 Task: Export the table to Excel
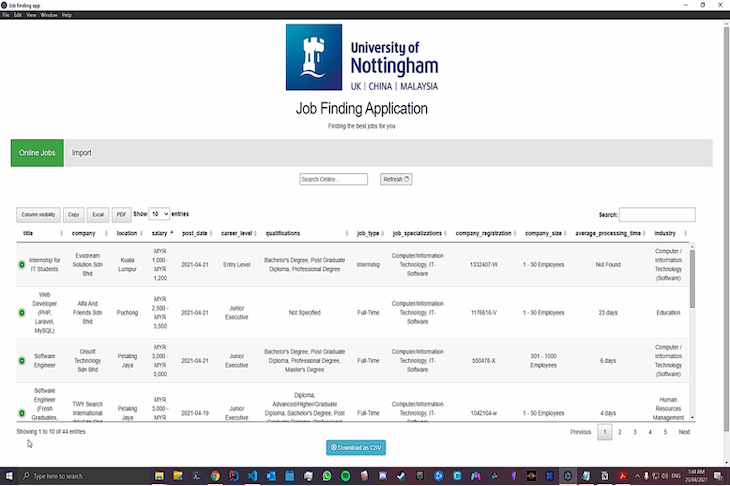coord(98,214)
